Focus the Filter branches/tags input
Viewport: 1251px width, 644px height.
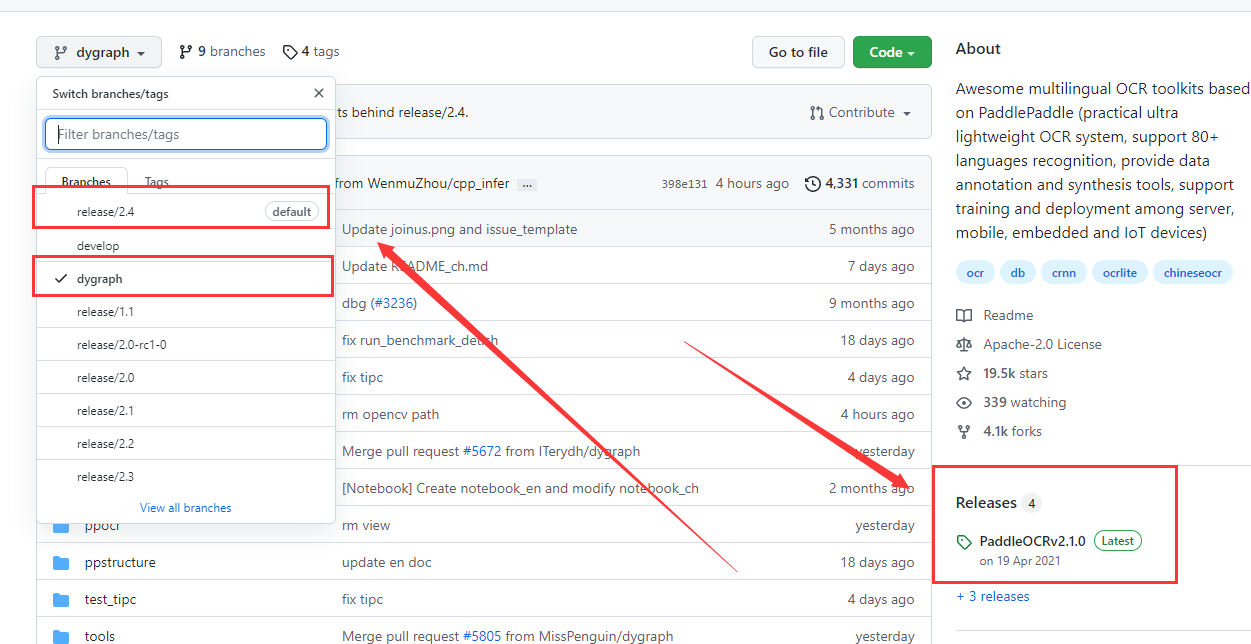(186, 134)
